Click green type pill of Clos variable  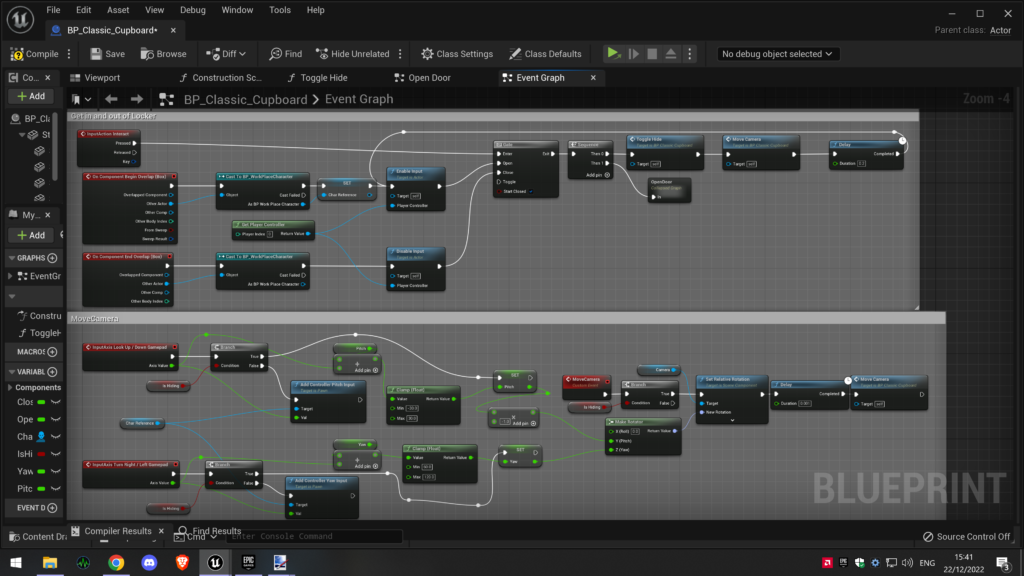41,402
